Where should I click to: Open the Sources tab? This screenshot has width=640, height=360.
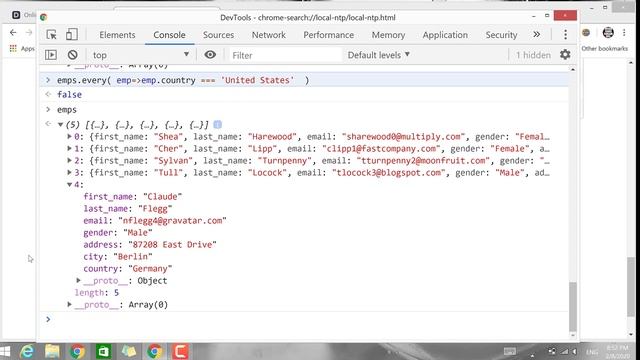[218, 35]
